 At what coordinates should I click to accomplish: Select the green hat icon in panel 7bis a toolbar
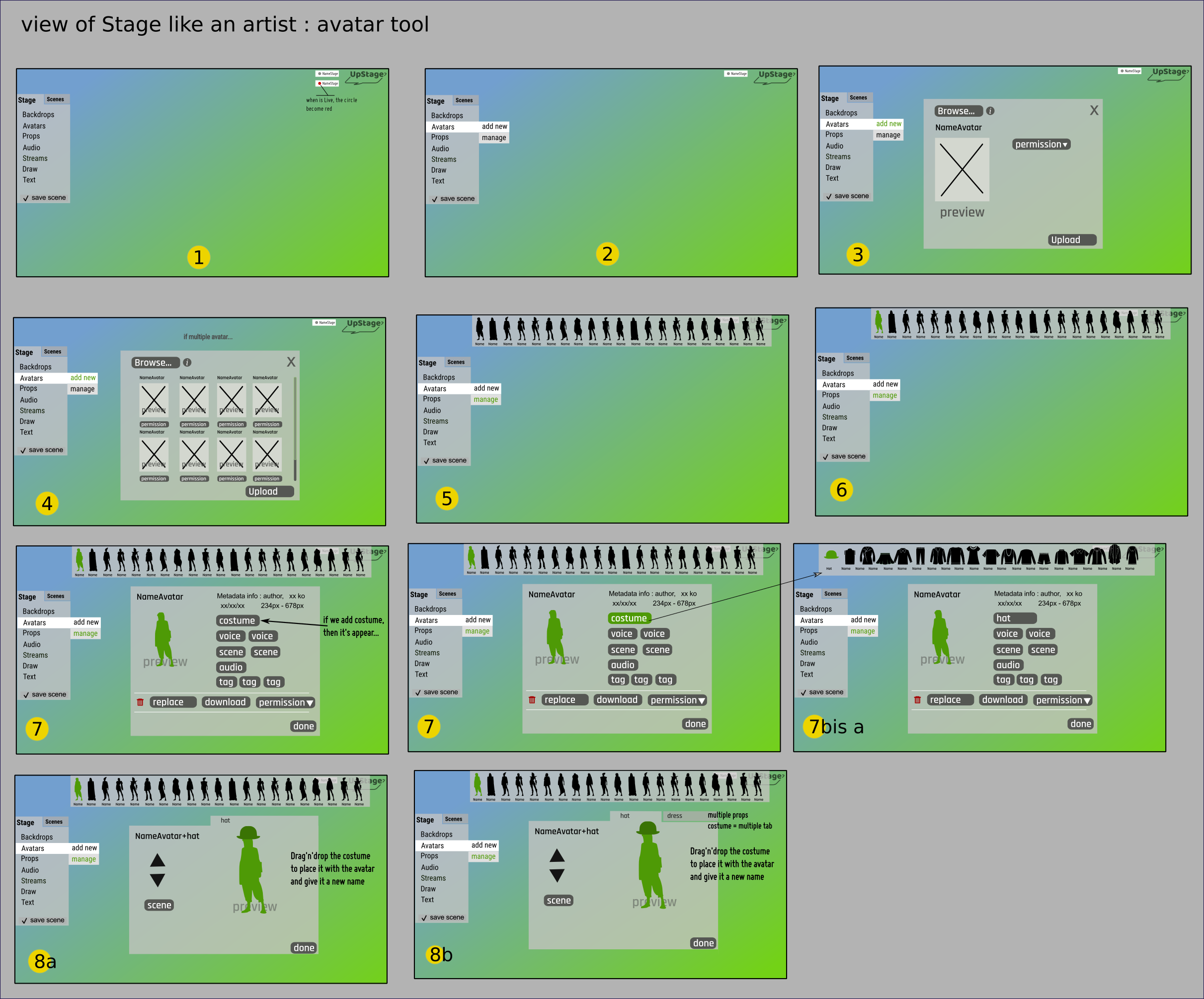(x=831, y=555)
